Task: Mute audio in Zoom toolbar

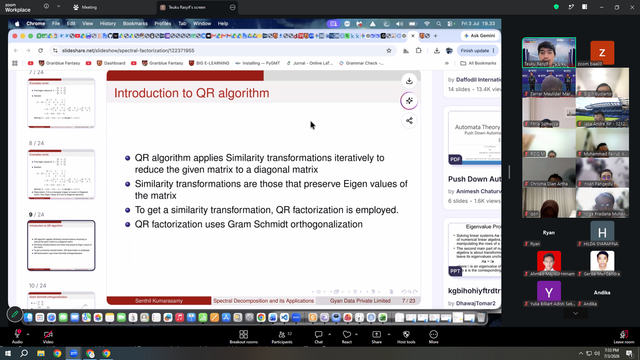Action: point(17,336)
